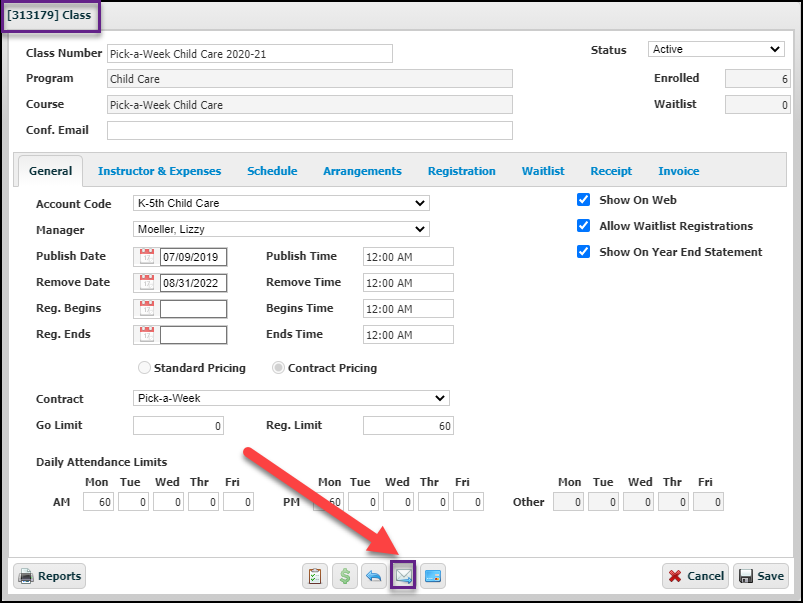This screenshot has height=603, width=803.
Task: Go to the Registration tab
Action: pyautogui.click(x=461, y=171)
